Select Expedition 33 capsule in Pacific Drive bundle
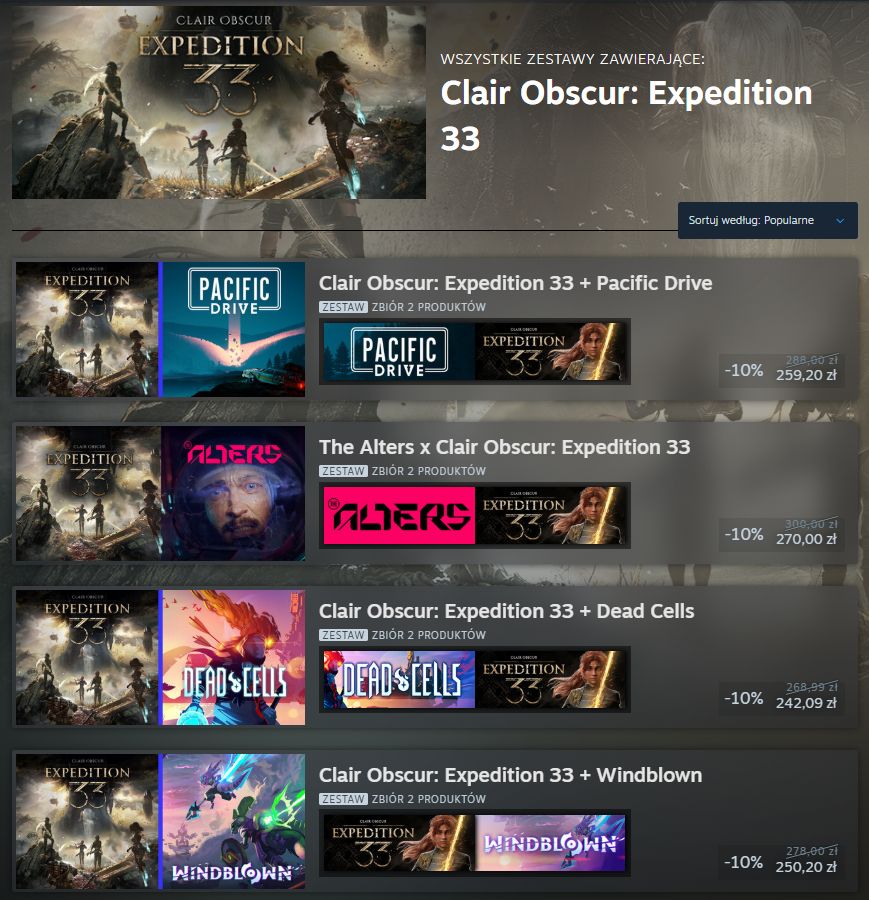 (x=550, y=351)
